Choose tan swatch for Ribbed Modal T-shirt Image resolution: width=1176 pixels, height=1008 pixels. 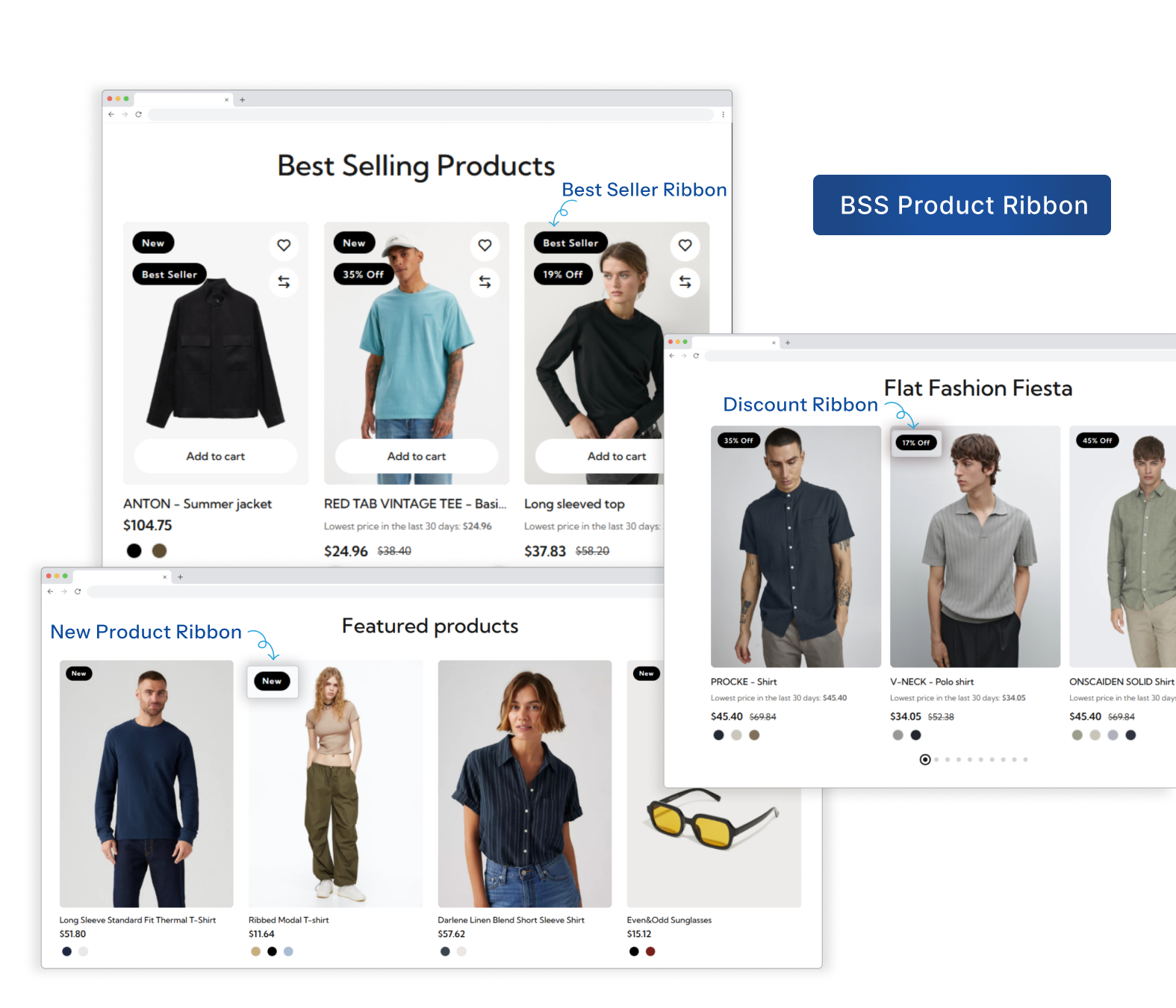(x=256, y=951)
